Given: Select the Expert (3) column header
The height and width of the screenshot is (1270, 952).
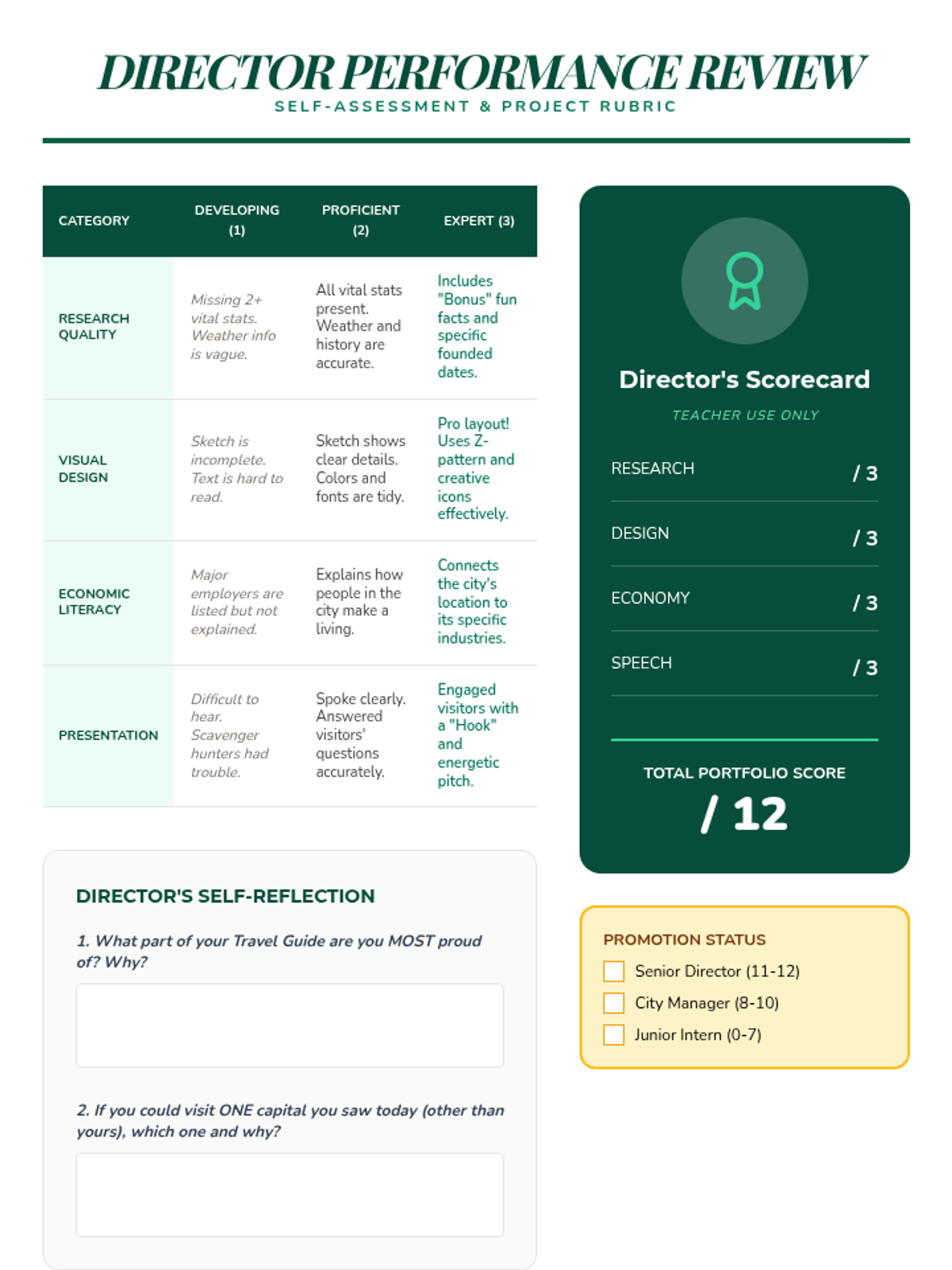Looking at the screenshot, I should pyautogui.click(x=478, y=221).
